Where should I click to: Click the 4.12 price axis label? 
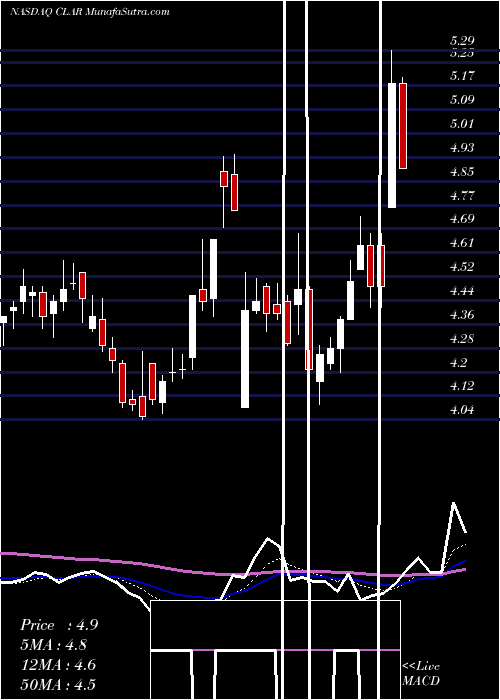click(x=462, y=386)
